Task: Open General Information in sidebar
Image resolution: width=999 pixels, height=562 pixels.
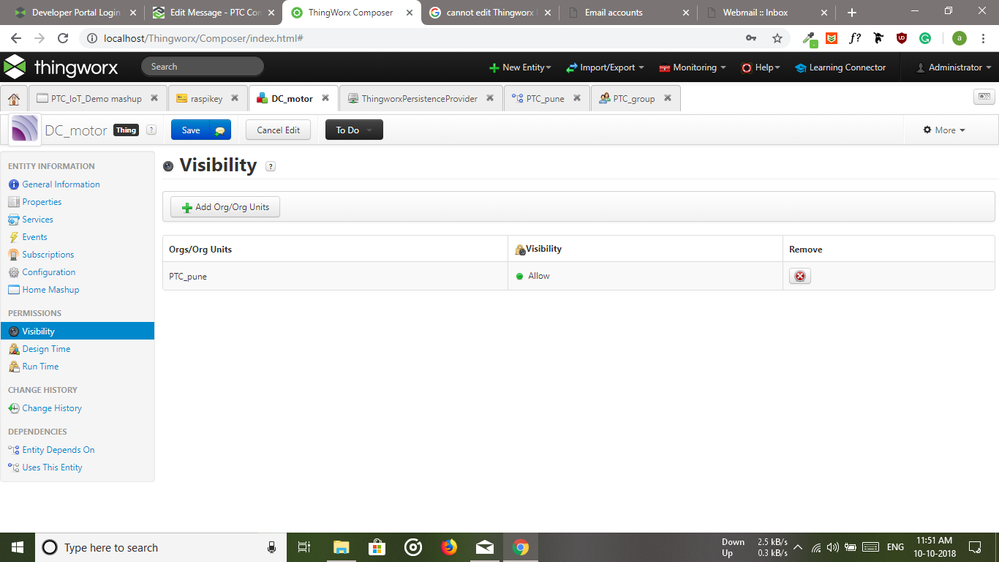Action: [x=61, y=184]
